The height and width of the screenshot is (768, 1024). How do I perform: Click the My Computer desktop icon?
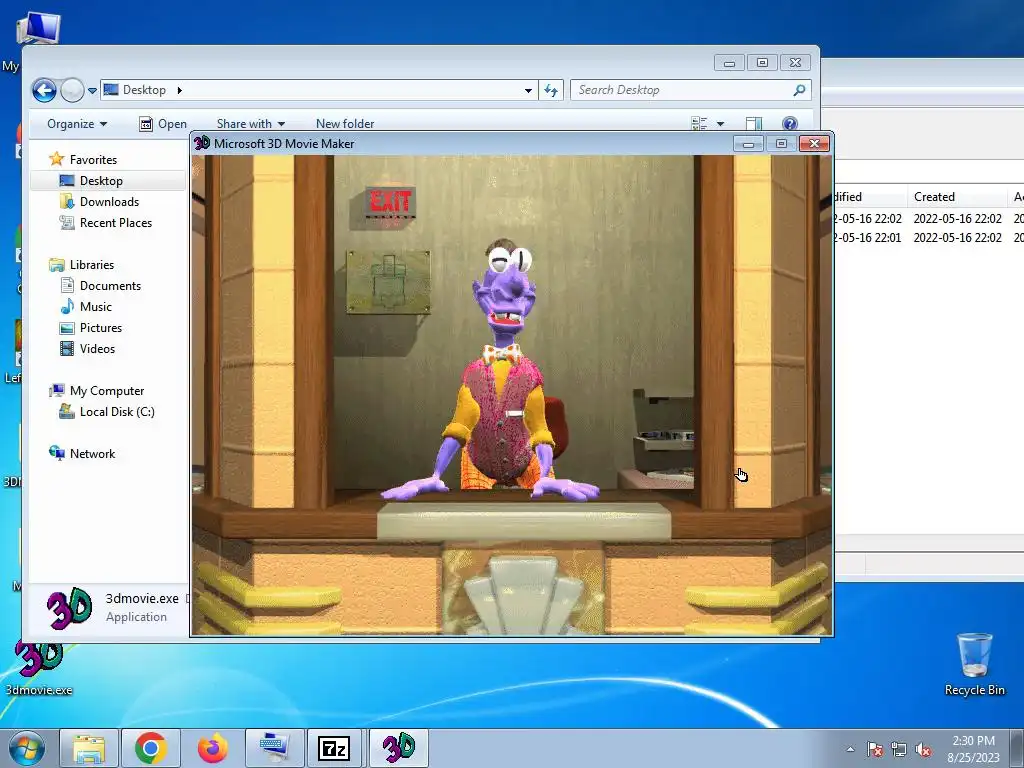pos(38,29)
